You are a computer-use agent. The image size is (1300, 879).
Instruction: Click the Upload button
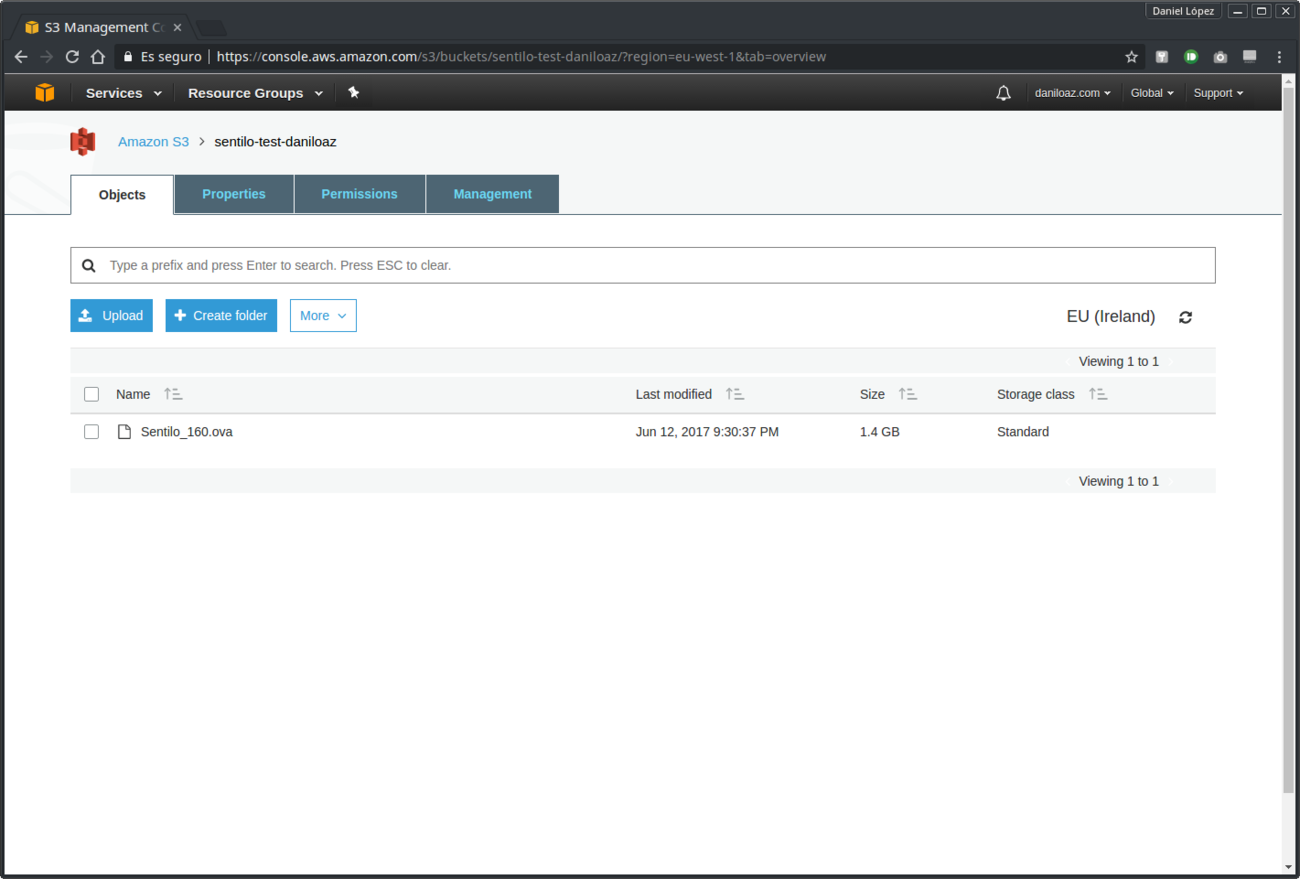click(111, 316)
